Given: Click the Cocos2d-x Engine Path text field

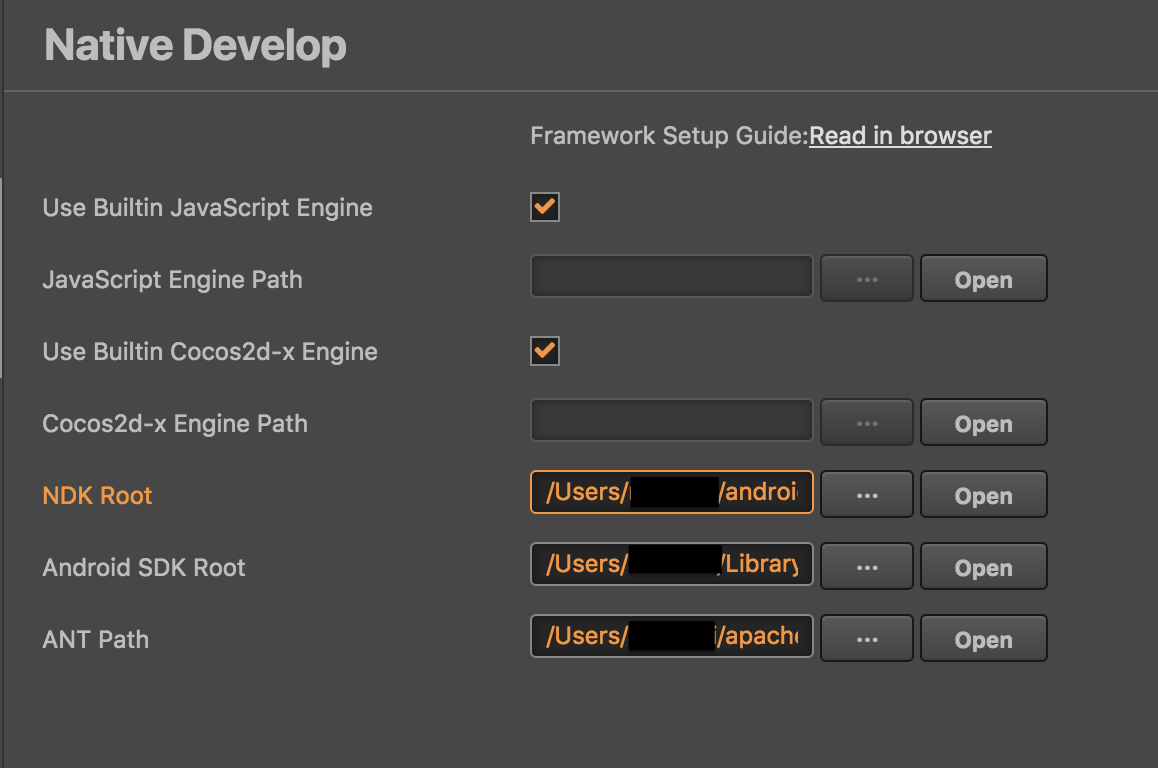Looking at the screenshot, I should click(671, 422).
